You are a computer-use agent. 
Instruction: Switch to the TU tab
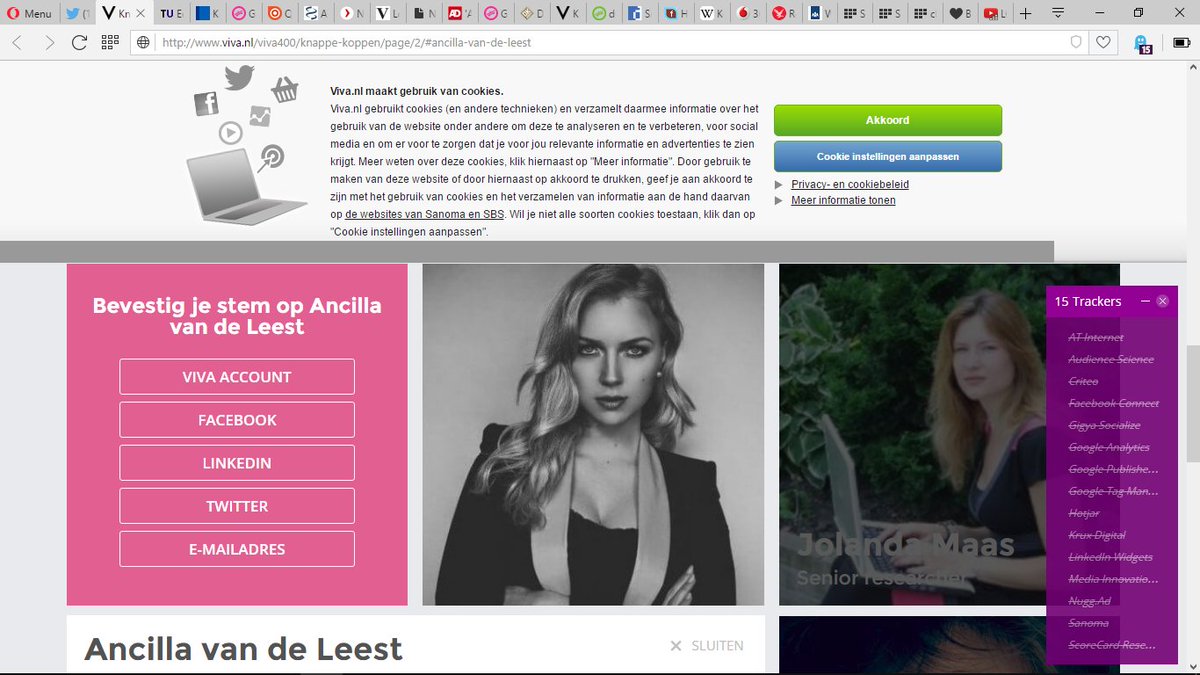pyautogui.click(x=171, y=13)
